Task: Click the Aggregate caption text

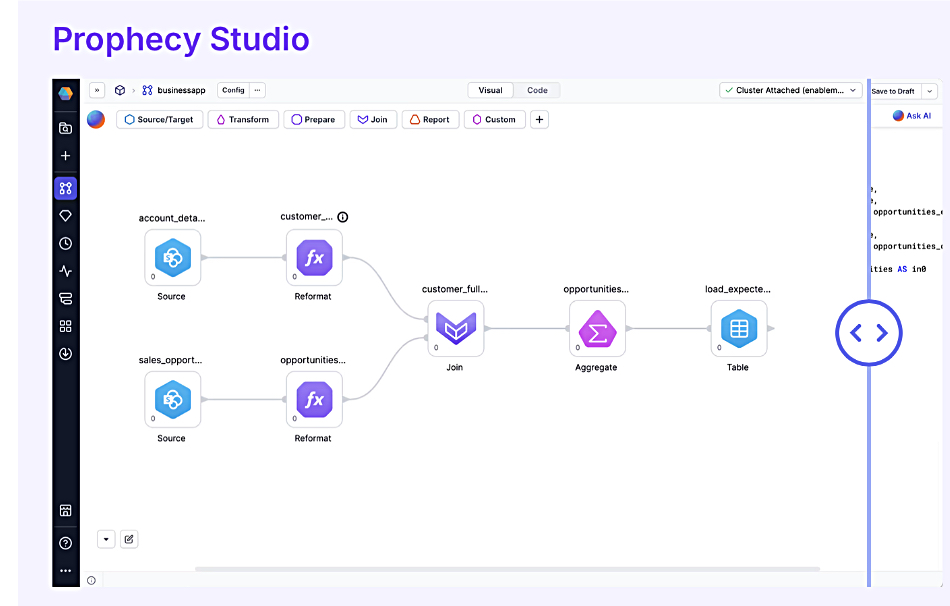Action: (x=596, y=367)
